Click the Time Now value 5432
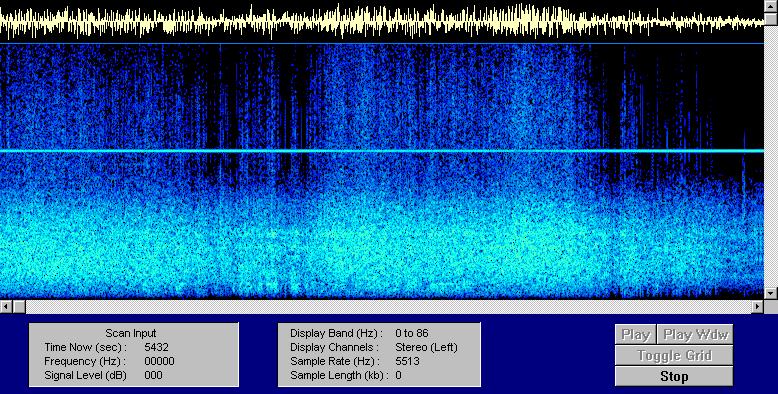The height and width of the screenshot is (394, 778). tap(156, 347)
